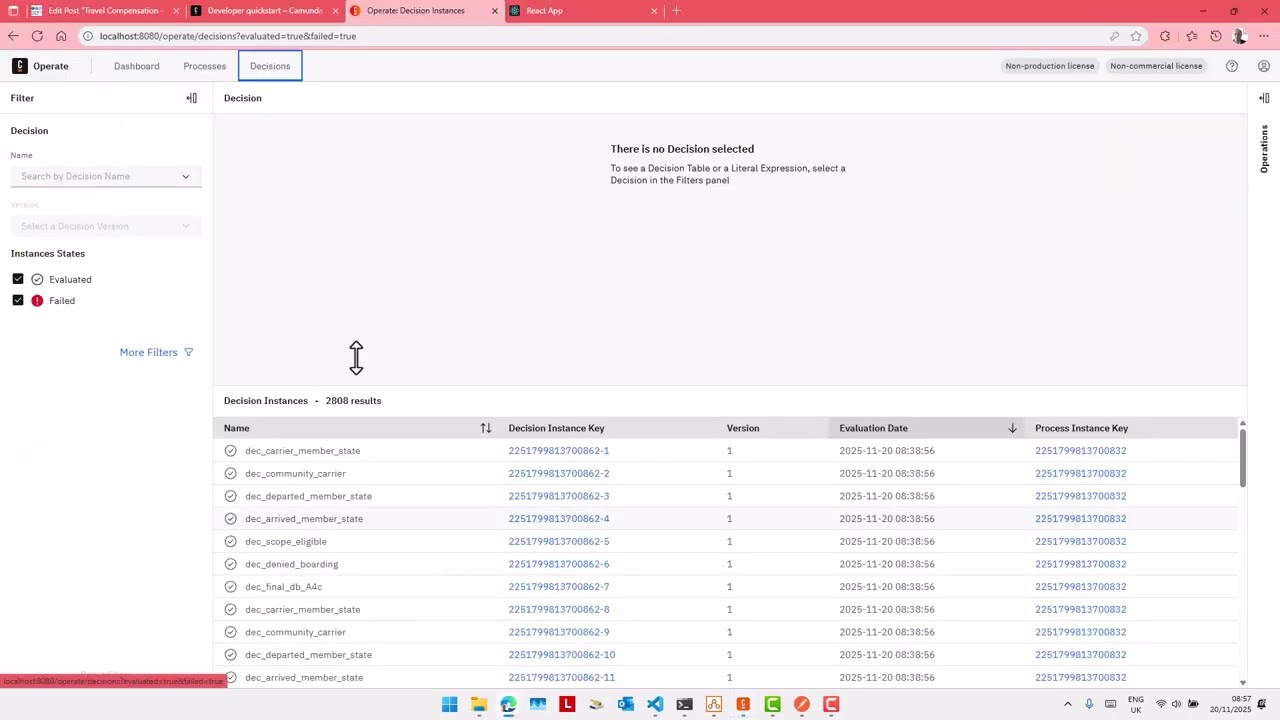Open the browser home page
Screen dimensions: 1280x720
click(61, 36)
